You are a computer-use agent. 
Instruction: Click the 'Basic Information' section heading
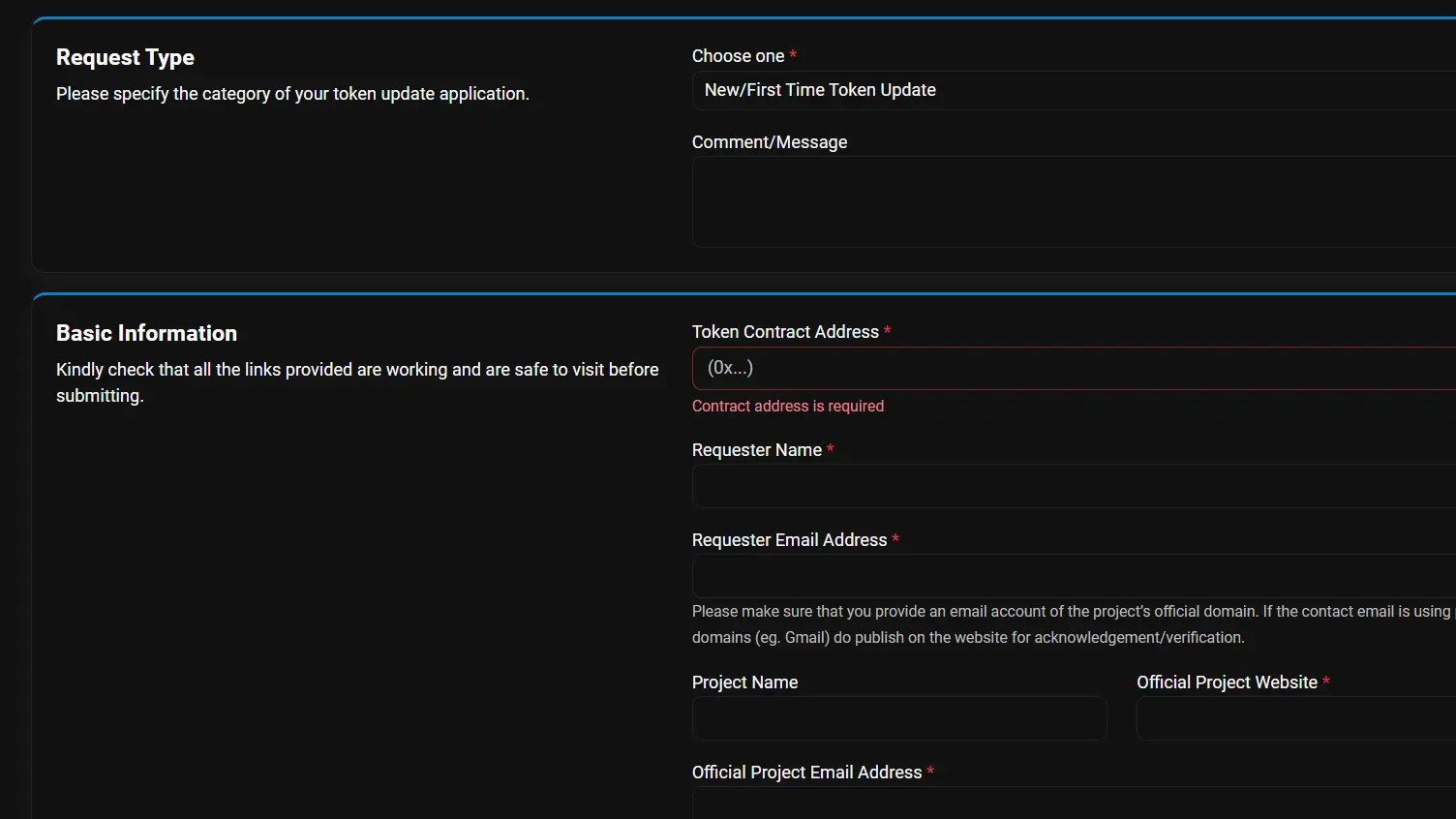tap(146, 333)
